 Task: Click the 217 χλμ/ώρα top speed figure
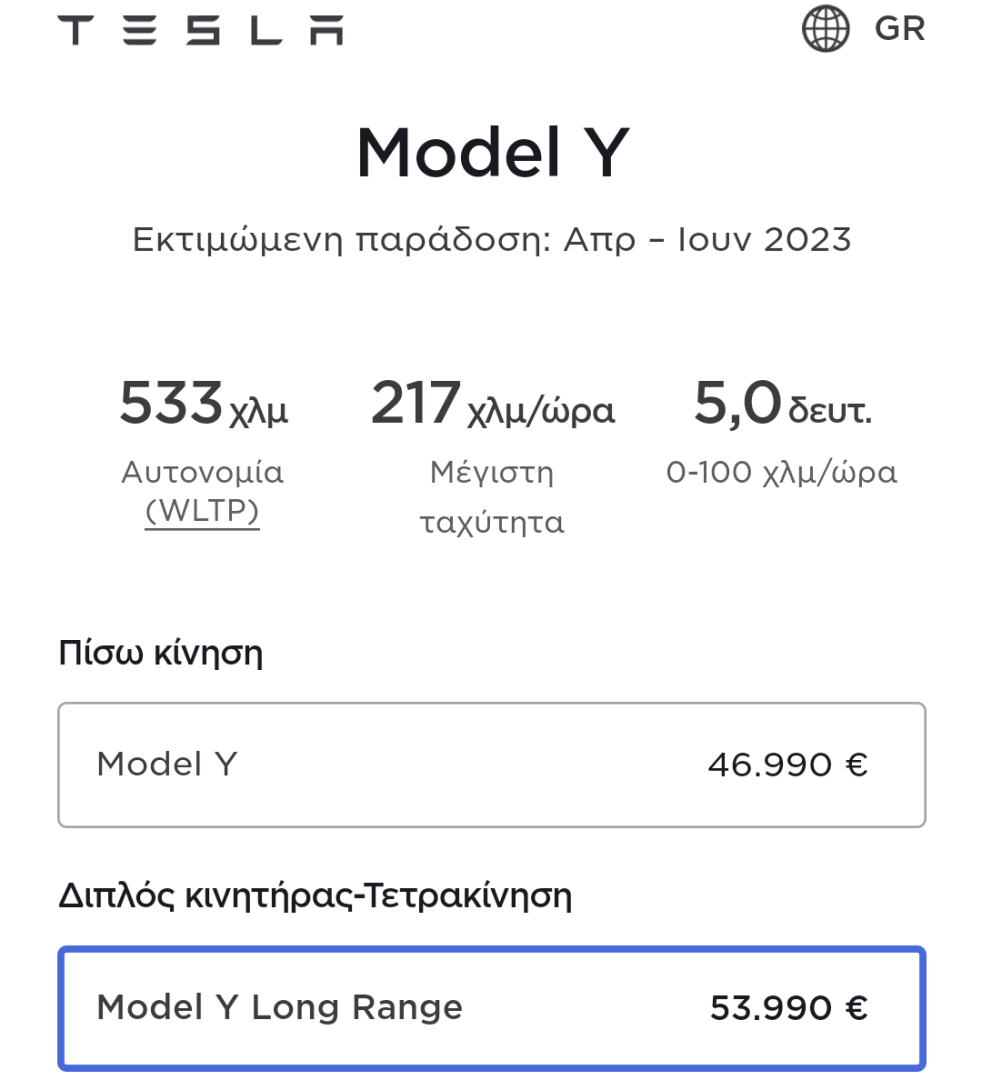tap(492, 404)
